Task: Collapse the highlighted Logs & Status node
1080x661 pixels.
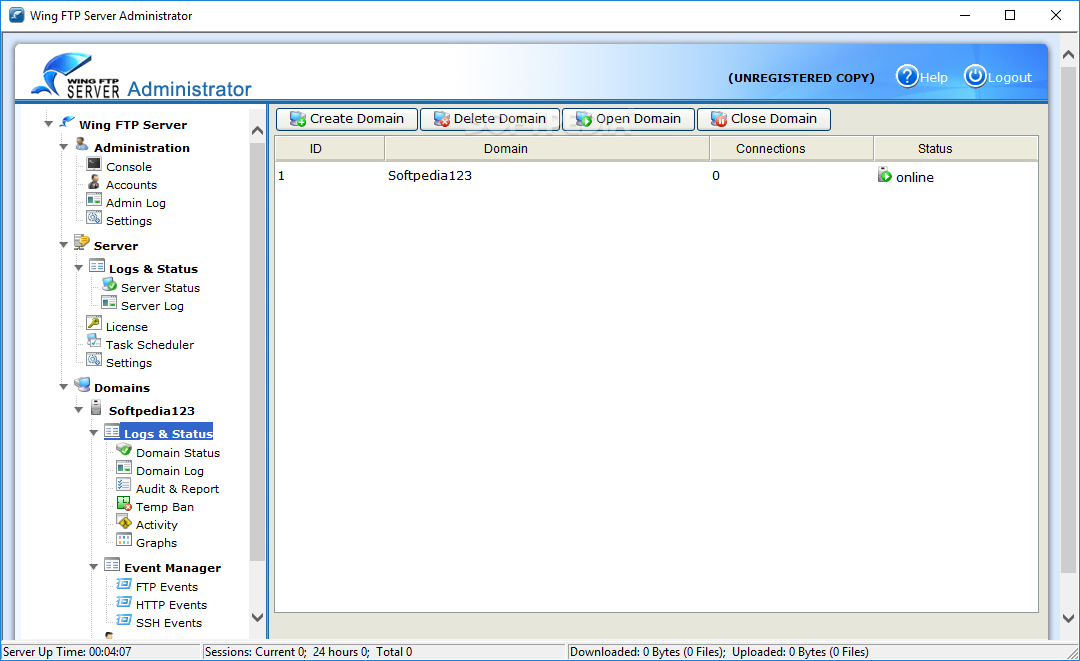Action: coord(94,433)
